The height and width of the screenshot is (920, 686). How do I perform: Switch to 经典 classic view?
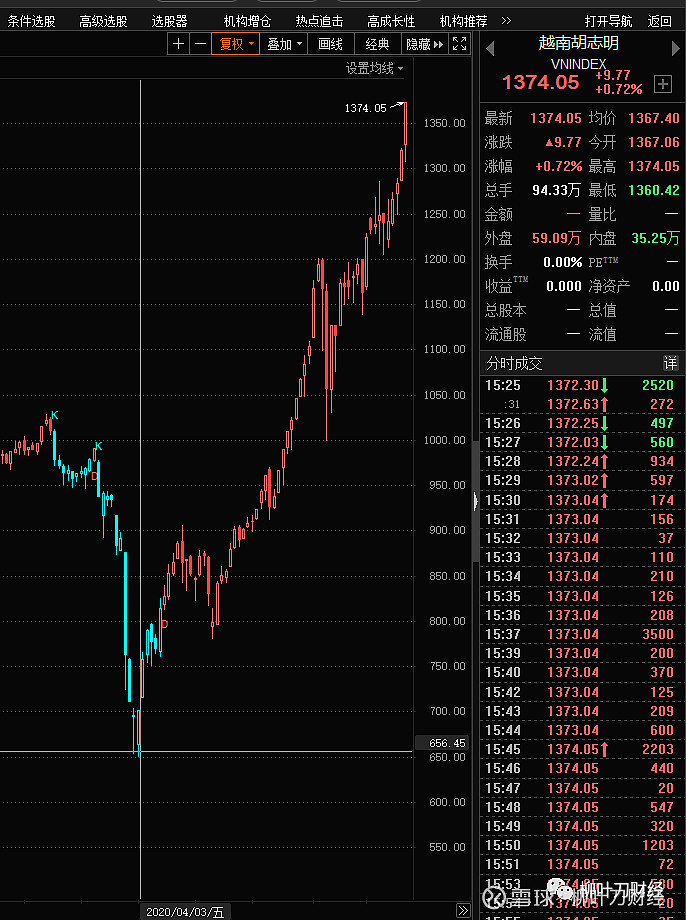click(x=377, y=44)
